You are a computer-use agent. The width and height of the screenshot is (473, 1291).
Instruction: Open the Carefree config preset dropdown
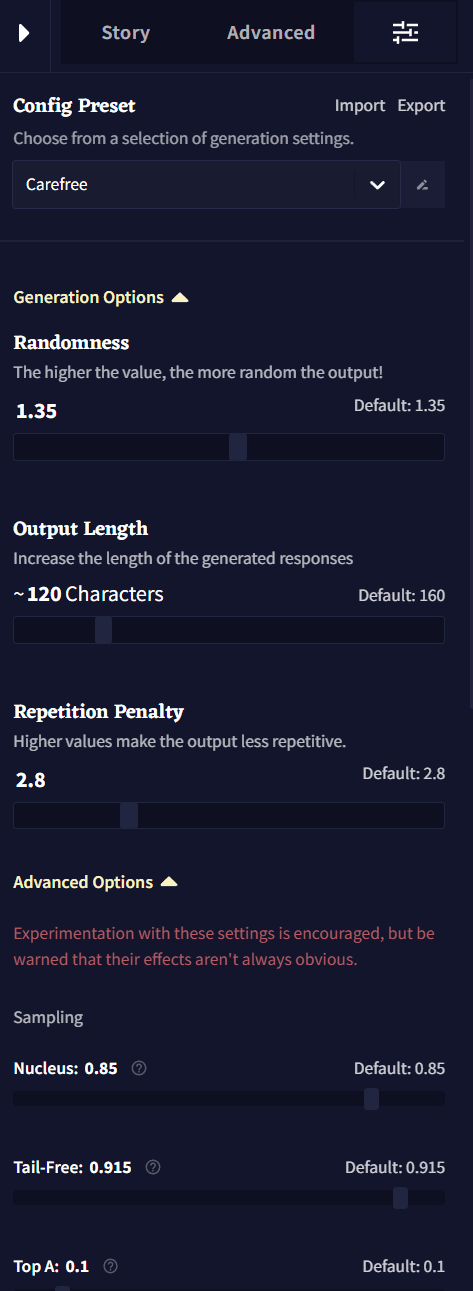click(x=206, y=185)
